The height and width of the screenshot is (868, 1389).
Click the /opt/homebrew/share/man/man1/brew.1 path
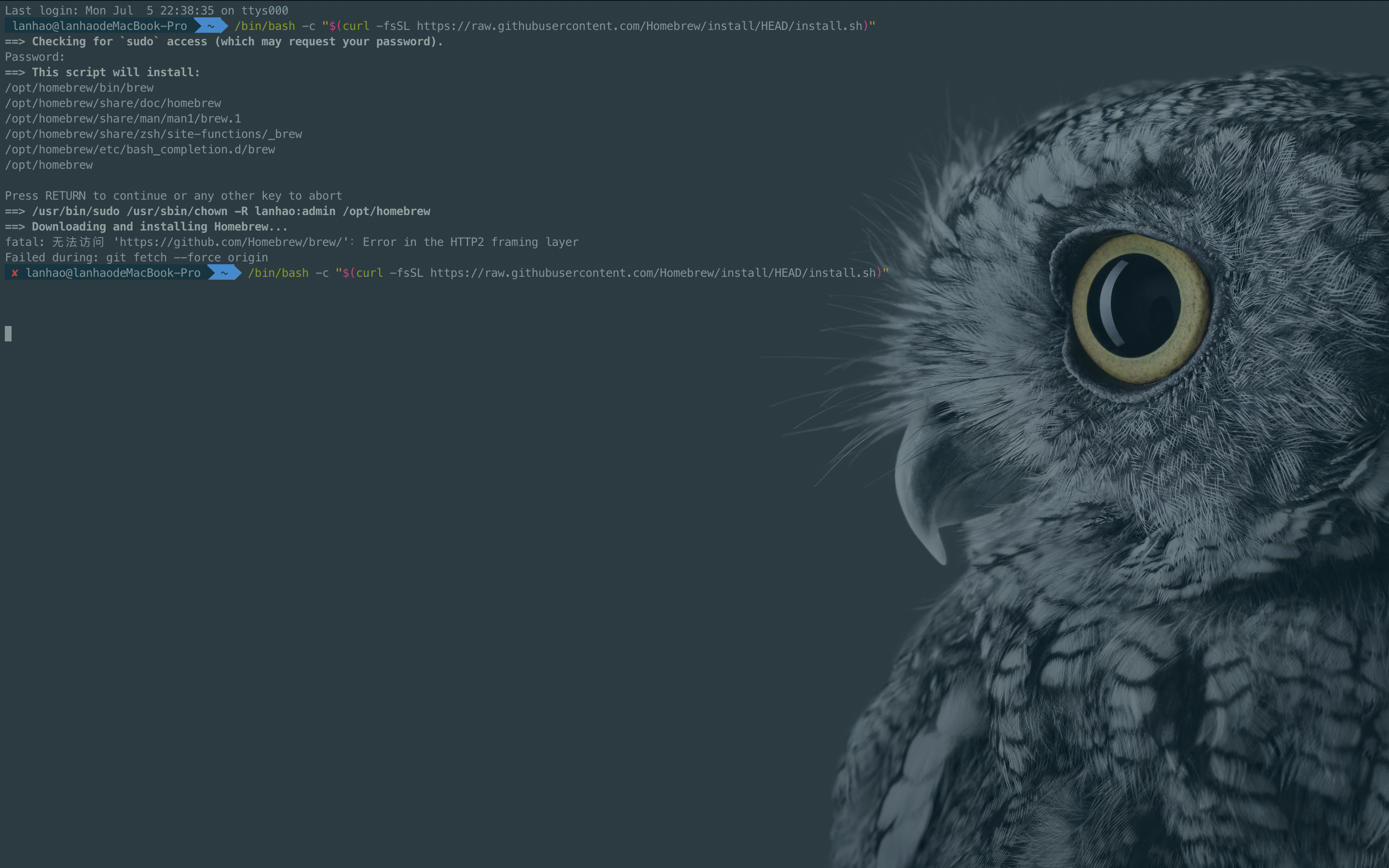pos(123,119)
